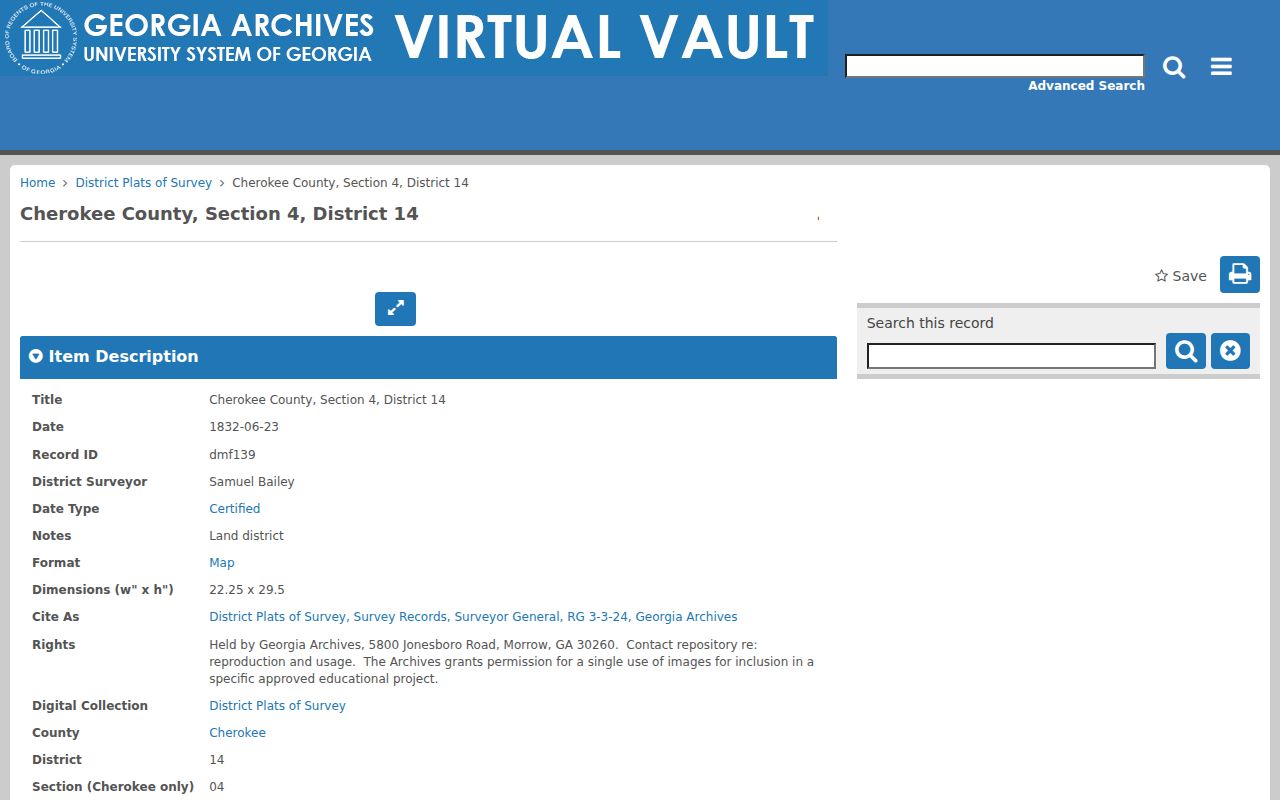Focus the header search text box
This screenshot has height=800, width=1280.
[x=995, y=66]
